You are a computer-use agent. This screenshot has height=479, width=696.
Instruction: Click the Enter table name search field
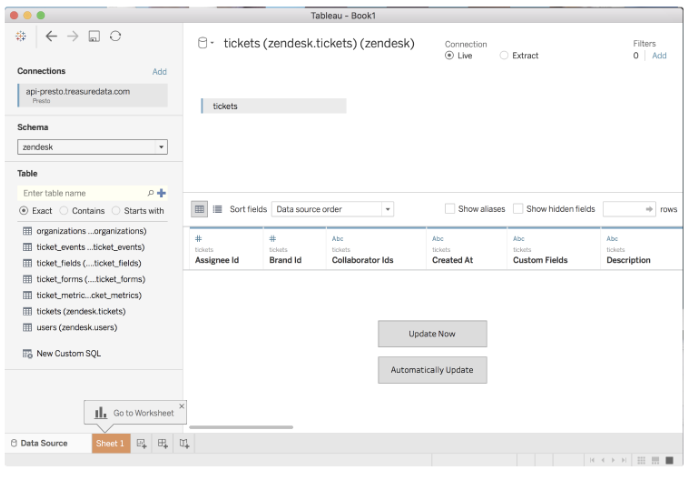point(82,193)
